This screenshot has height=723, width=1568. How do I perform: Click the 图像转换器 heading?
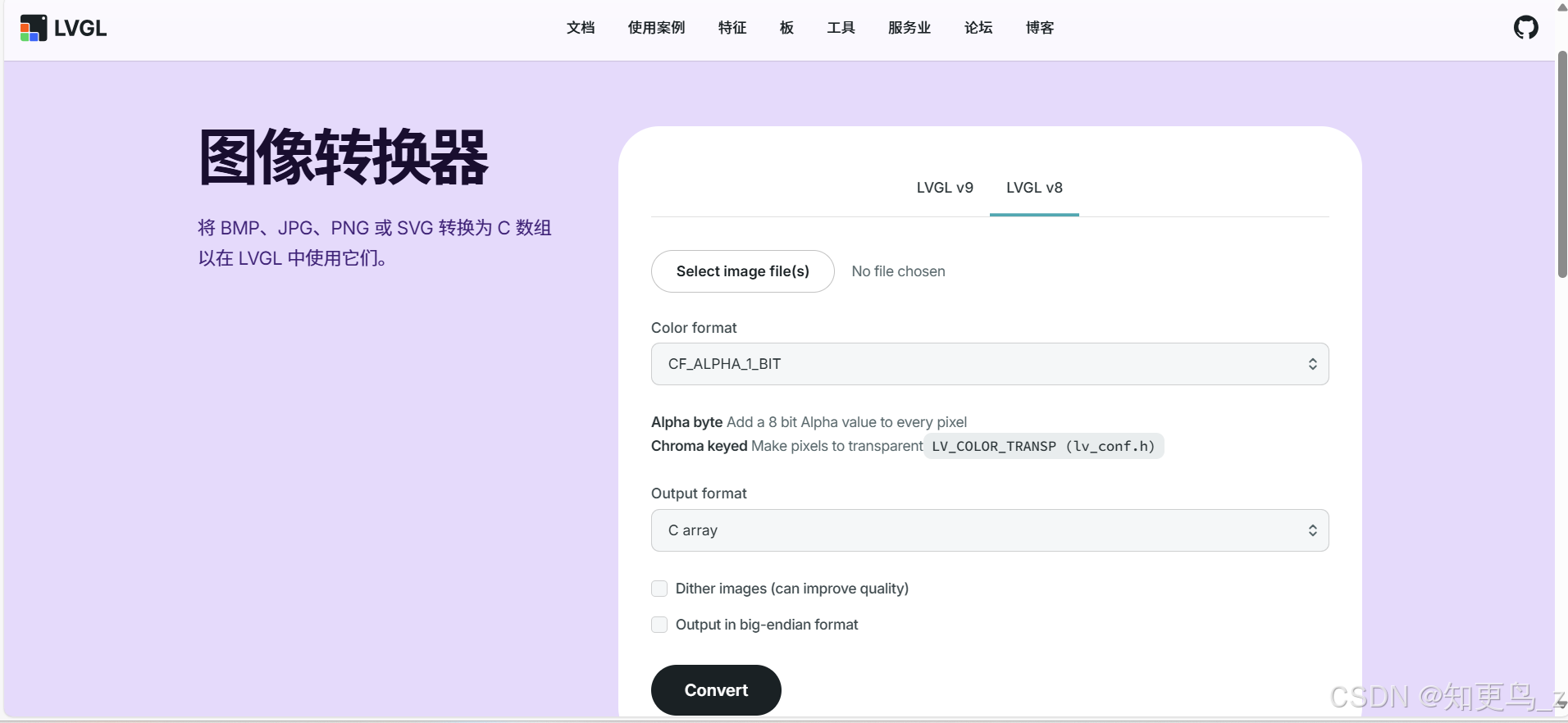point(344,157)
